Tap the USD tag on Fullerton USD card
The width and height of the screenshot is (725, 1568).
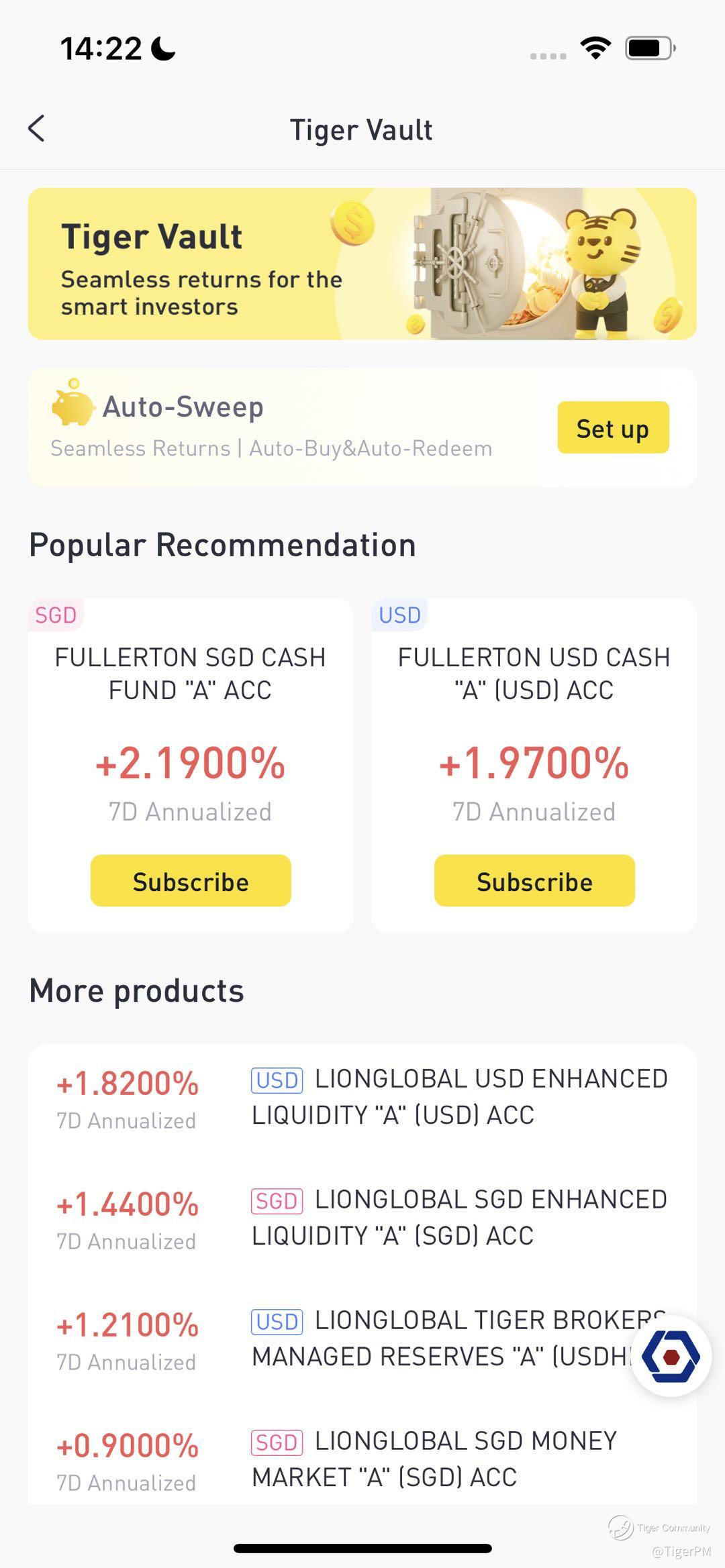tap(399, 615)
